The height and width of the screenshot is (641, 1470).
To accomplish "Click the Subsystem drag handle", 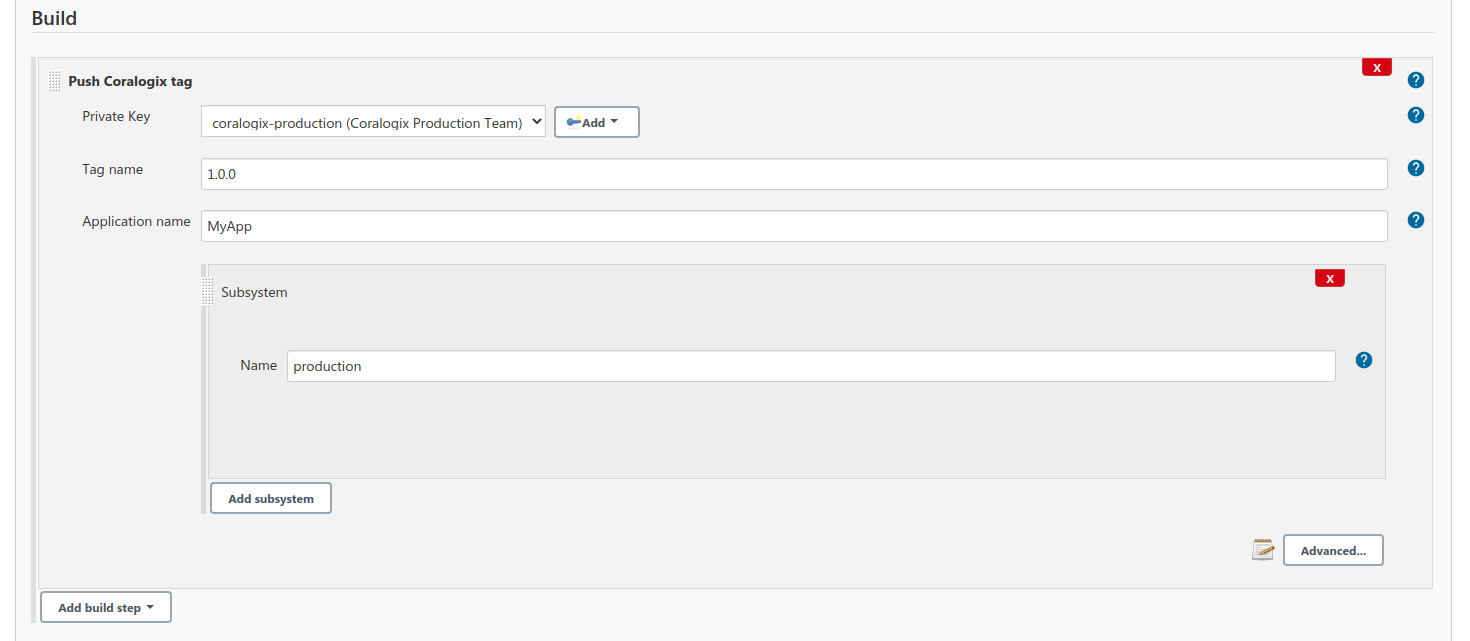I will tap(208, 292).
